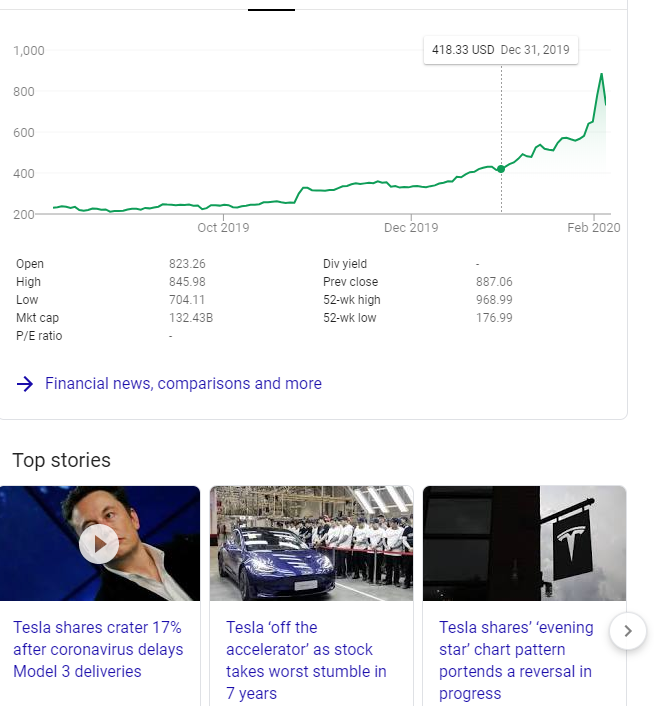Click the Prev close value 887.06
Viewport: 654px width, 706px height.
click(494, 281)
